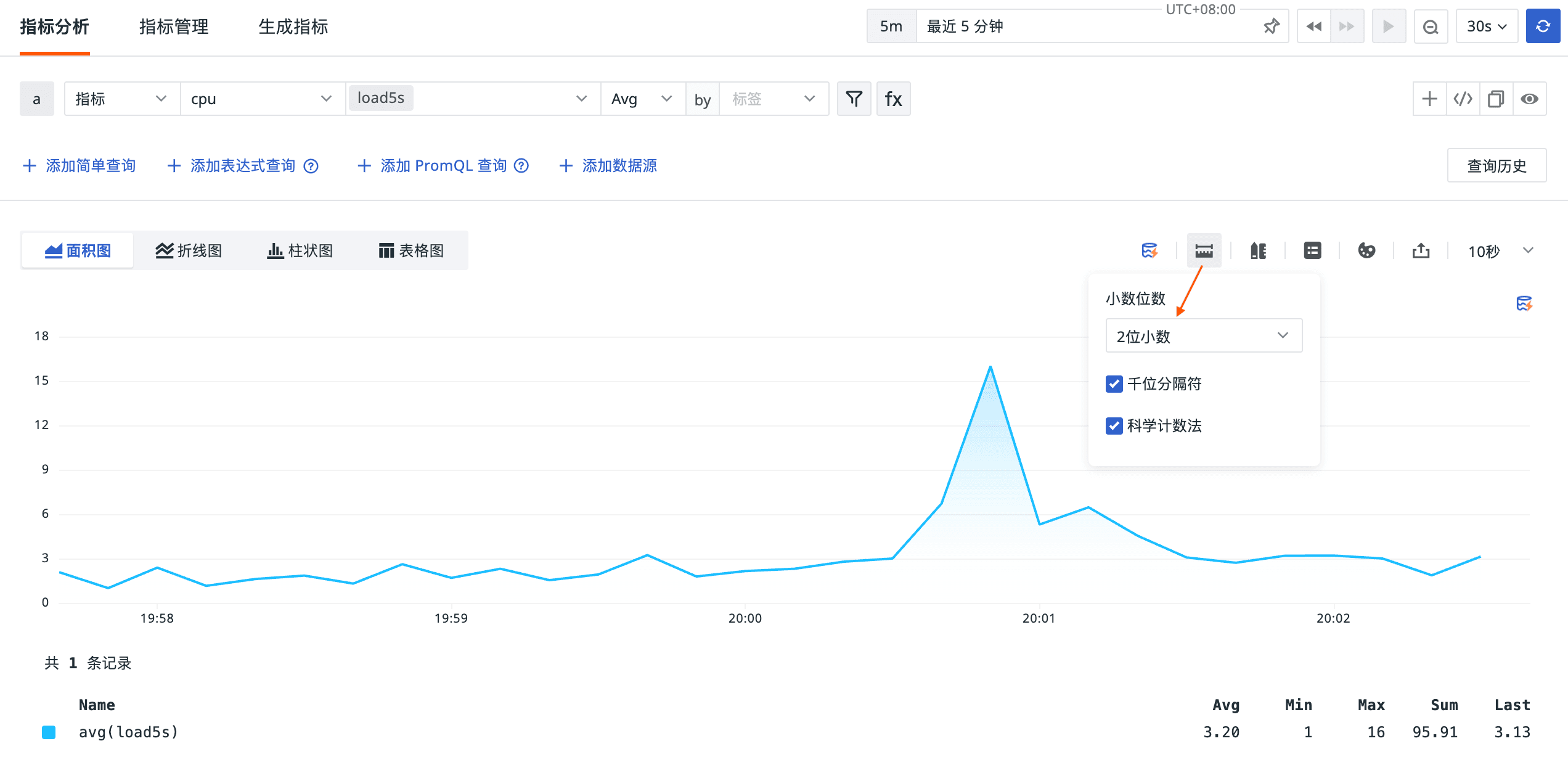Click the 查询历史 button
The image size is (1568, 778).
(x=1496, y=165)
